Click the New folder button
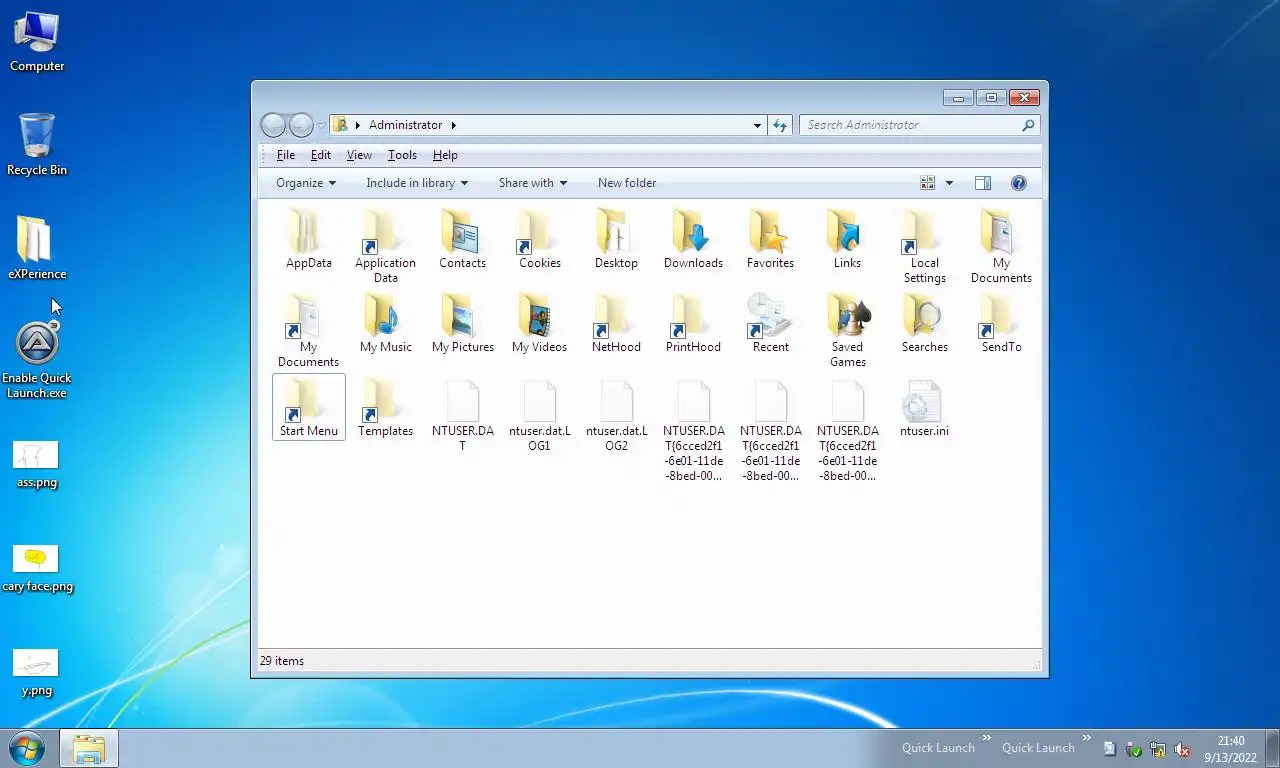Screen dimensions: 1280x768 click(x=627, y=183)
